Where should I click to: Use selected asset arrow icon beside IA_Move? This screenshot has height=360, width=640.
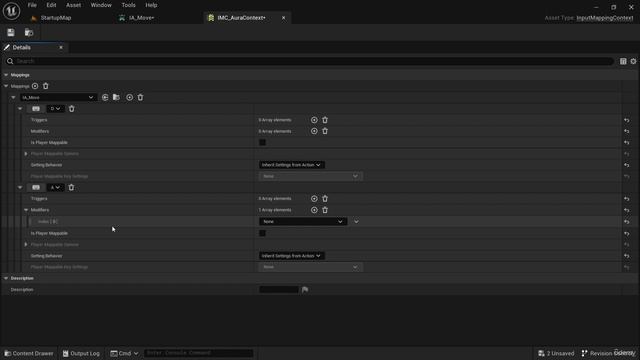pyautogui.click(x=105, y=98)
